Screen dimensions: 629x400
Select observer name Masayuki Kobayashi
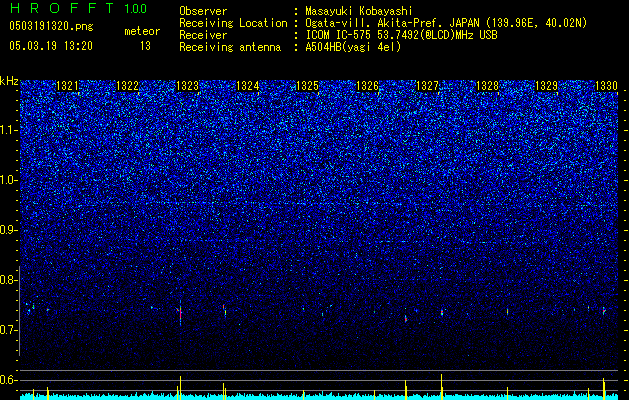coord(359,11)
